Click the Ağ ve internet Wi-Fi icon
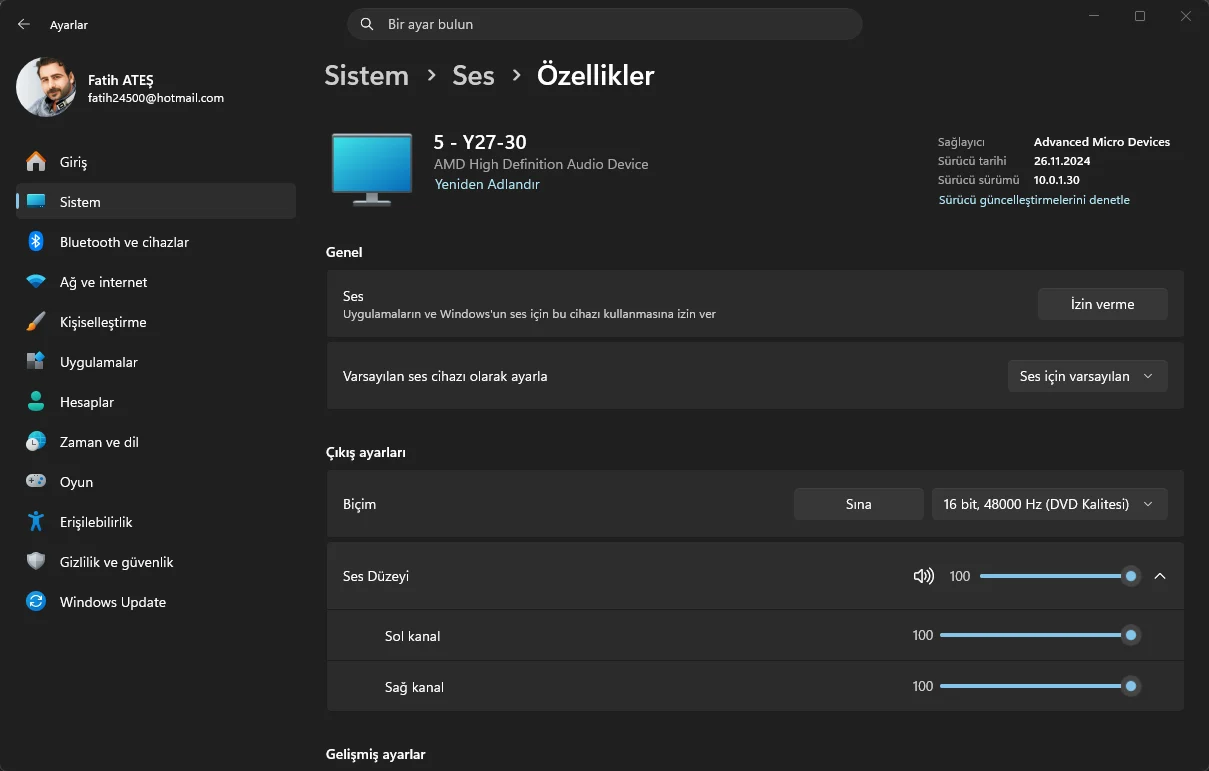The height and width of the screenshot is (771, 1209). [36, 282]
